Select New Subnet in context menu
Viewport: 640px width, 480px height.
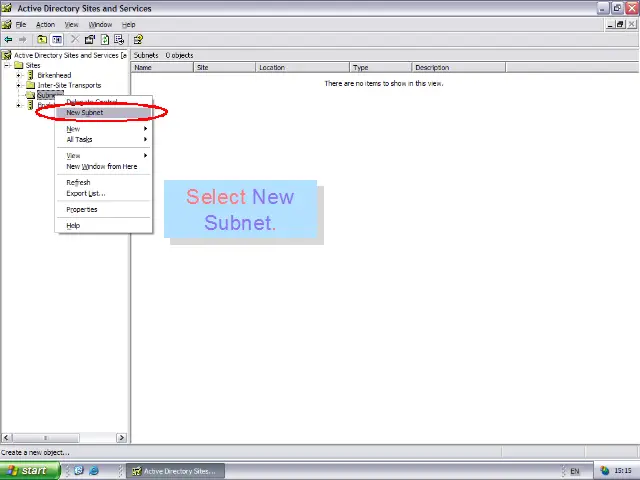pos(85,112)
